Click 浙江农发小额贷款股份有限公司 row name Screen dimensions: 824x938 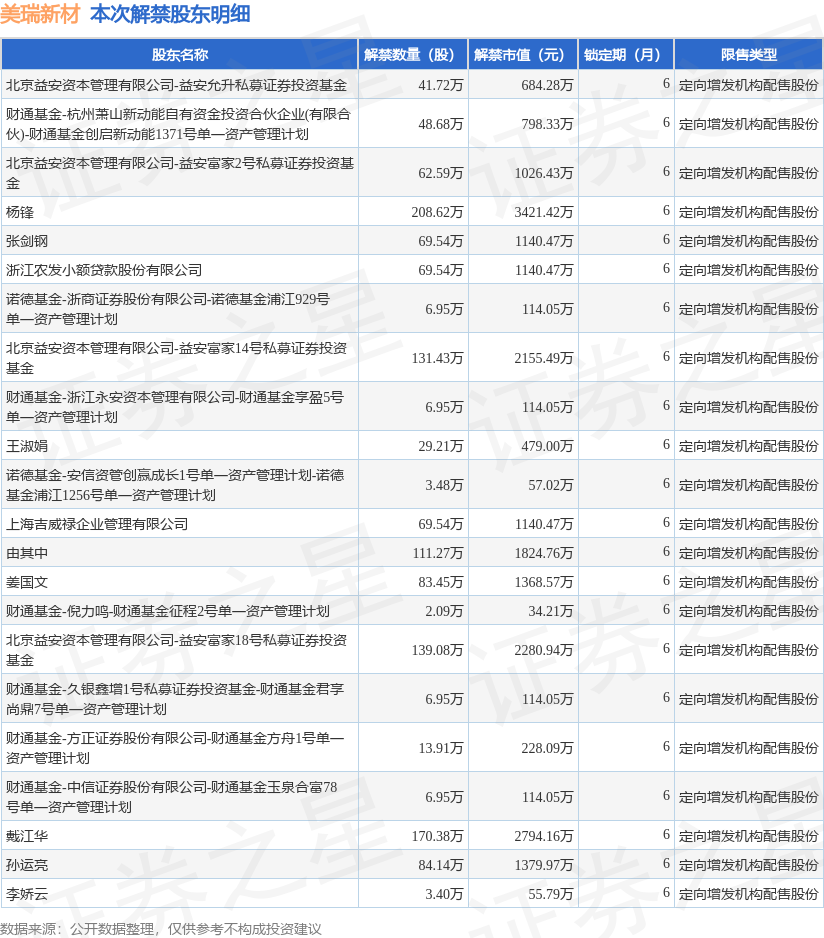(x=104, y=270)
